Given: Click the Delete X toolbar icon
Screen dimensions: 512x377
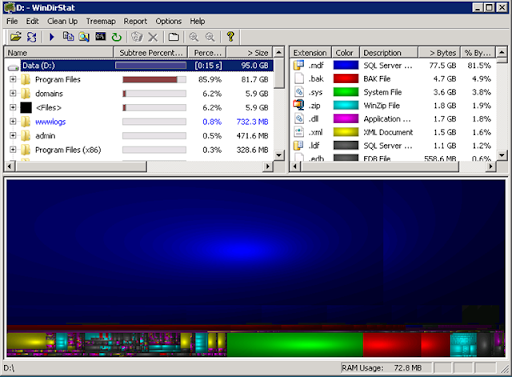Looking at the screenshot, I should pos(153,37).
